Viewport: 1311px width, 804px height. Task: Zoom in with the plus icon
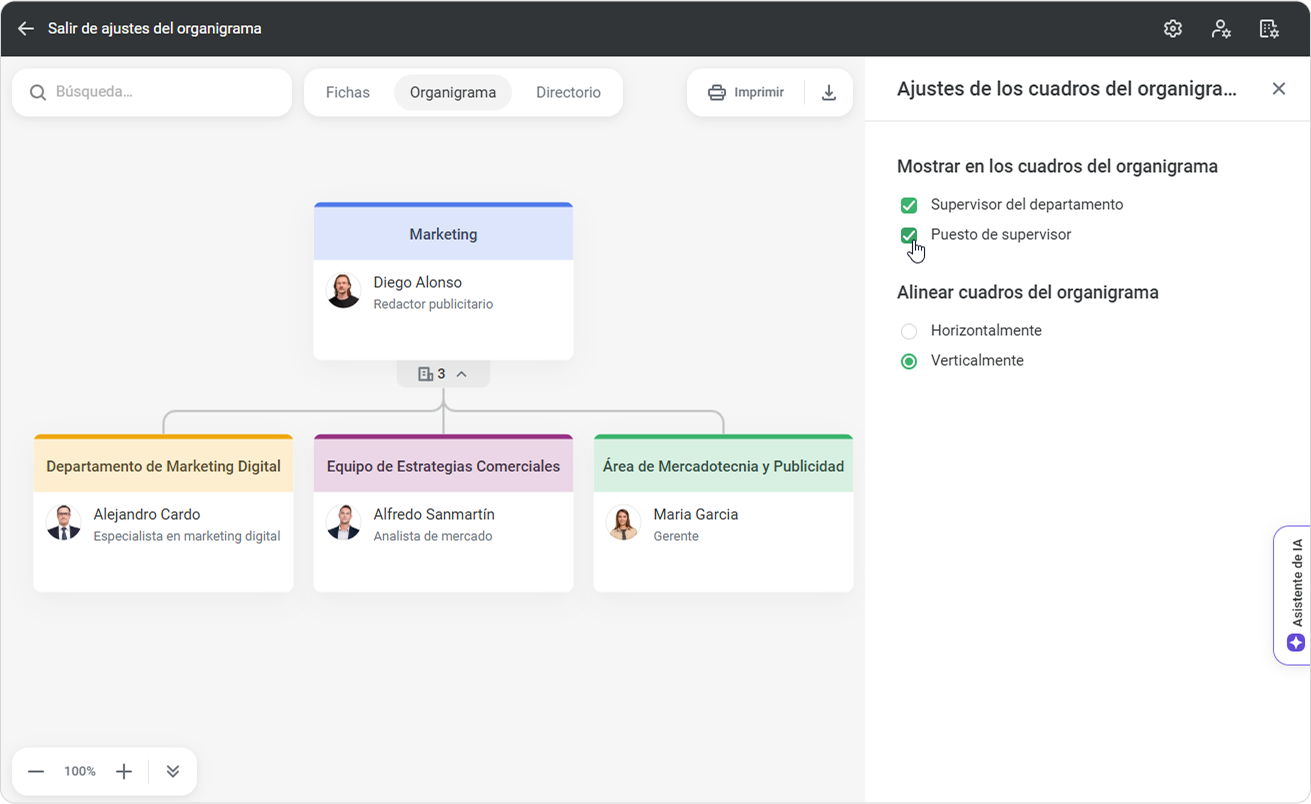124,771
